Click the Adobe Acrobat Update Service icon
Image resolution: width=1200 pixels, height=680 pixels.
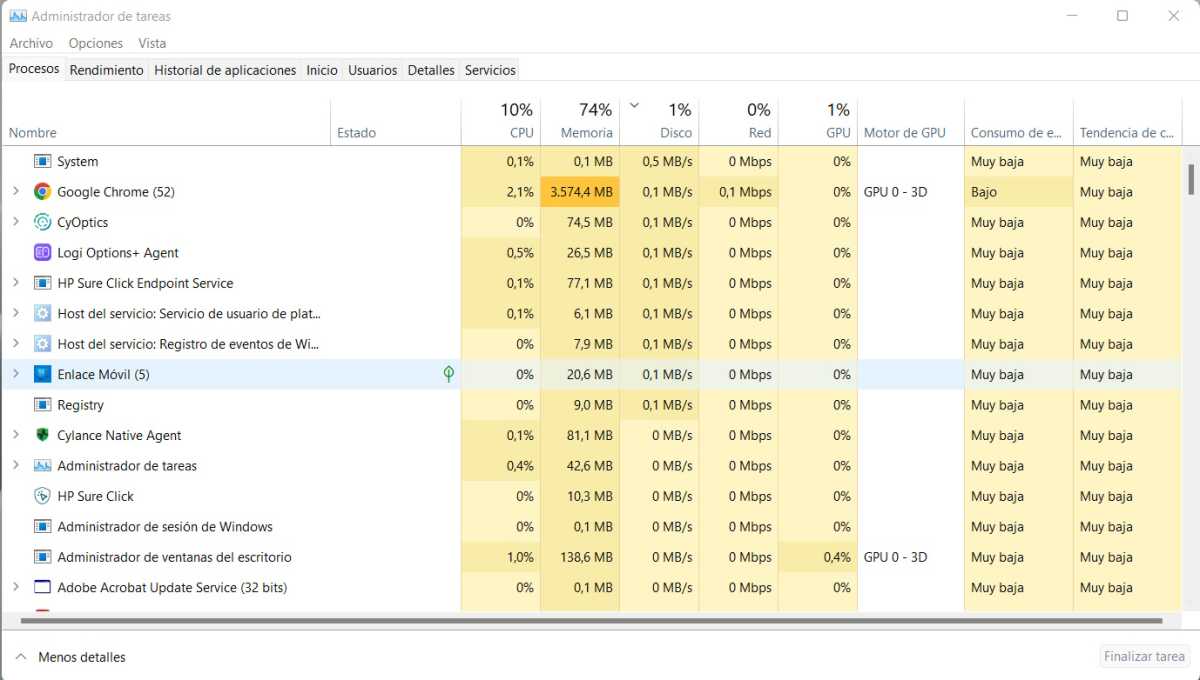tap(42, 587)
